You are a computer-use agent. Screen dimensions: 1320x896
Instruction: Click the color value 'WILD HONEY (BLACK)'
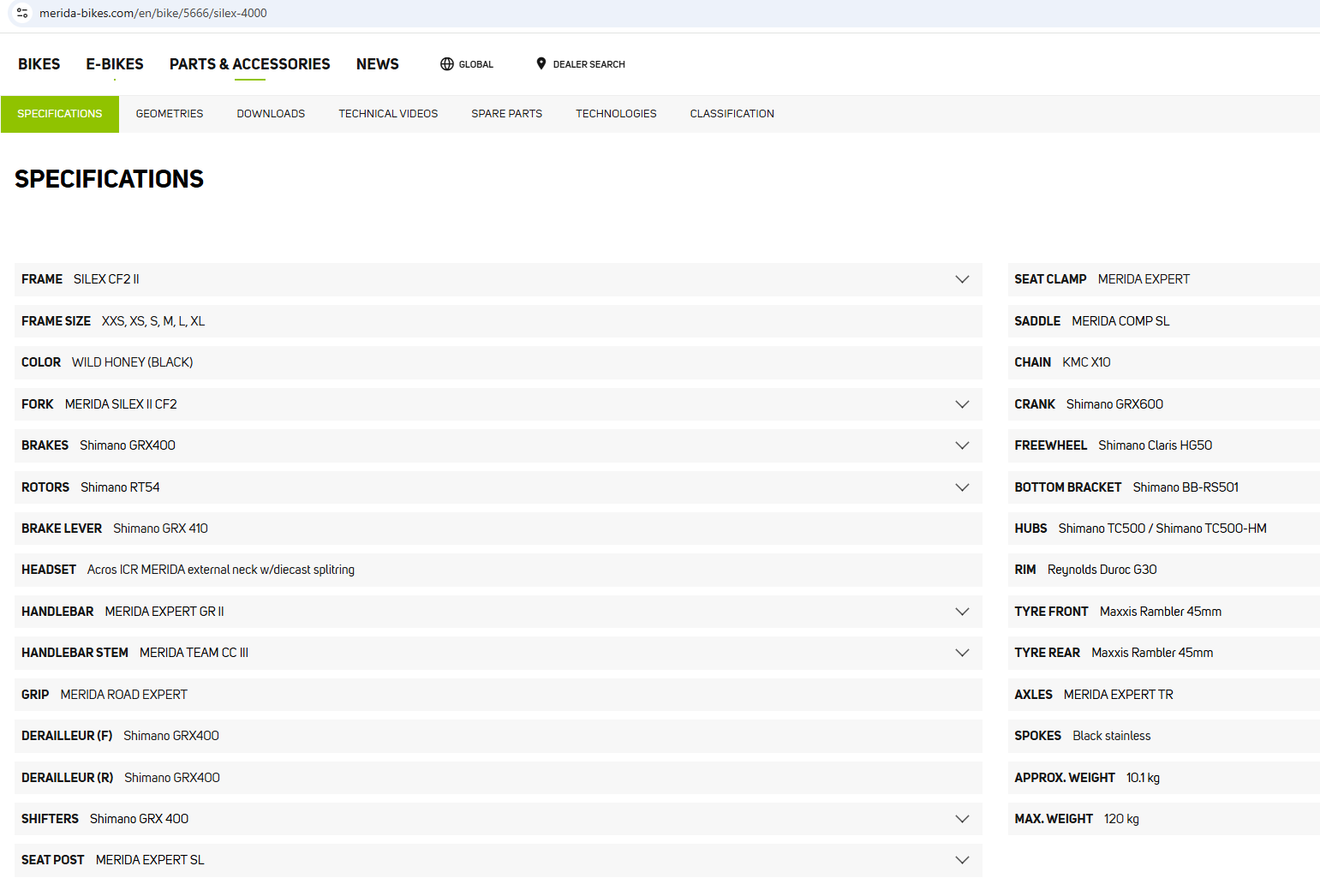133,362
